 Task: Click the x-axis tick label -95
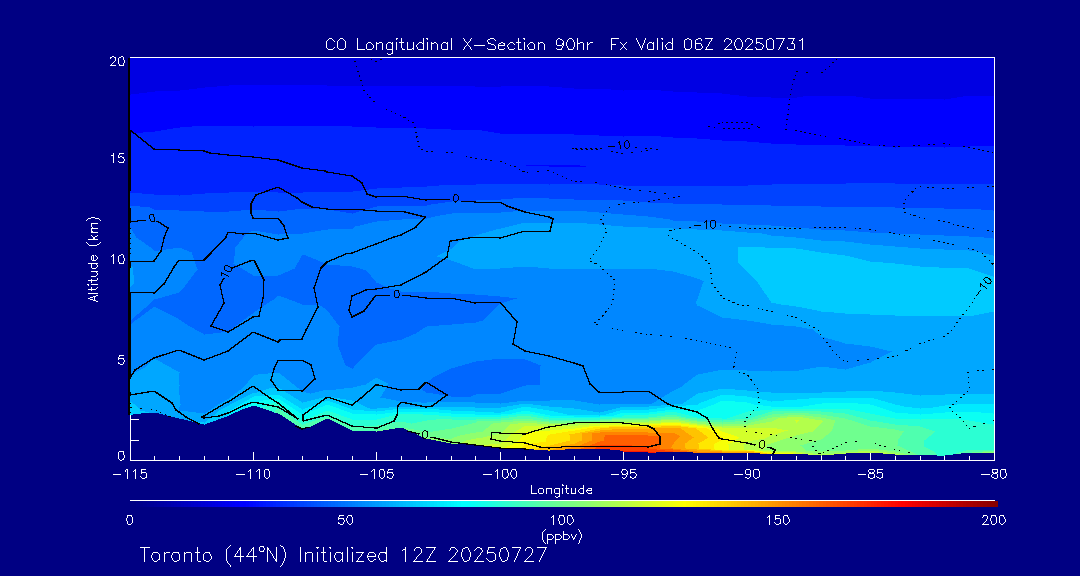pyautogui.click(x=623, y=475)
